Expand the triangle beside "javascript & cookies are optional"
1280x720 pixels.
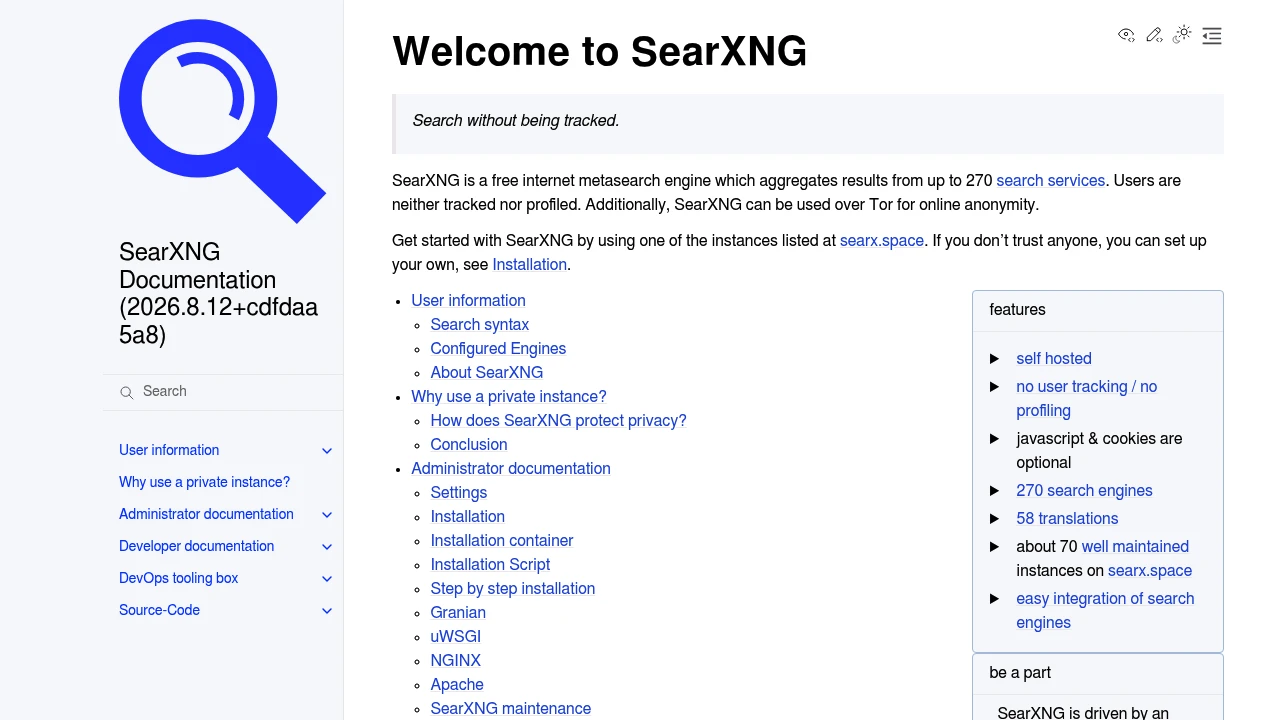pos(995,438)
